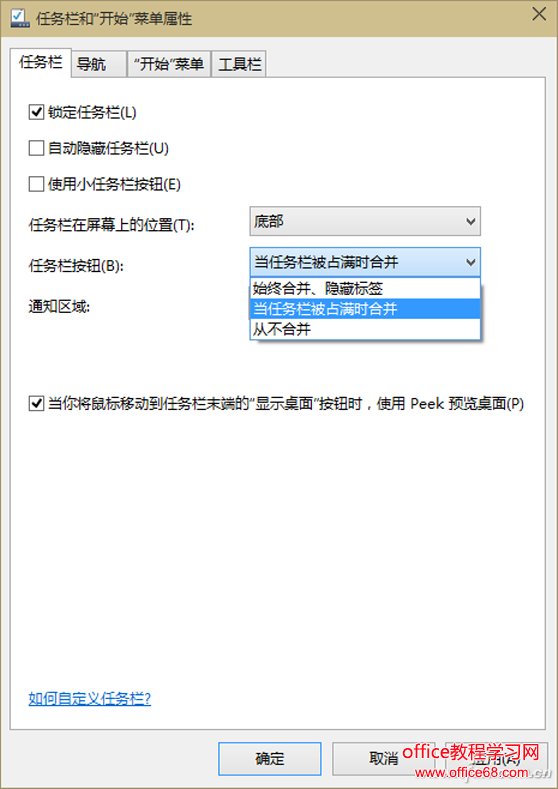Click the 确定 button
Viewport: 558px width, 789px height.
click(x=270, y=759)
